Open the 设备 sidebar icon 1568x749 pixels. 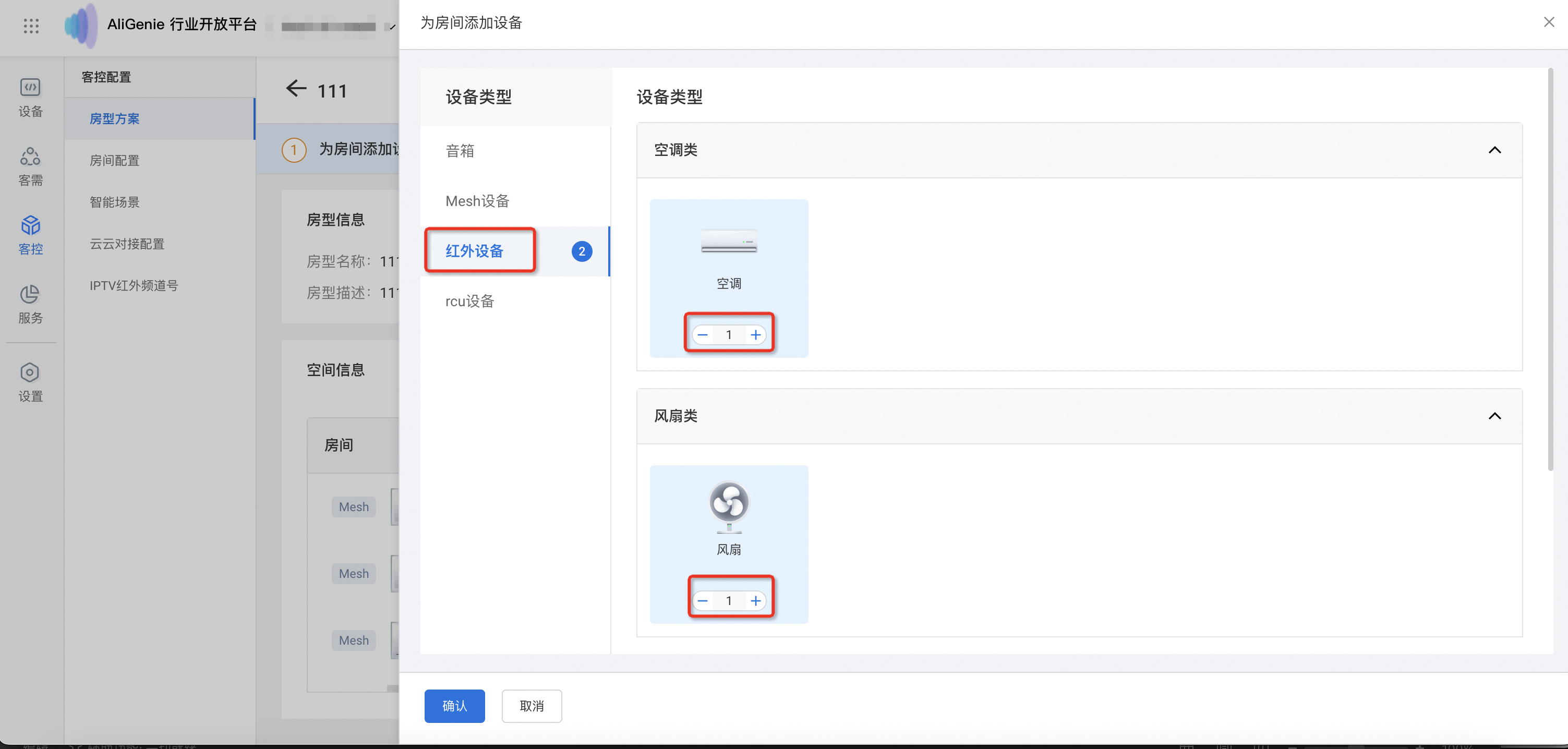coord(30,88)
